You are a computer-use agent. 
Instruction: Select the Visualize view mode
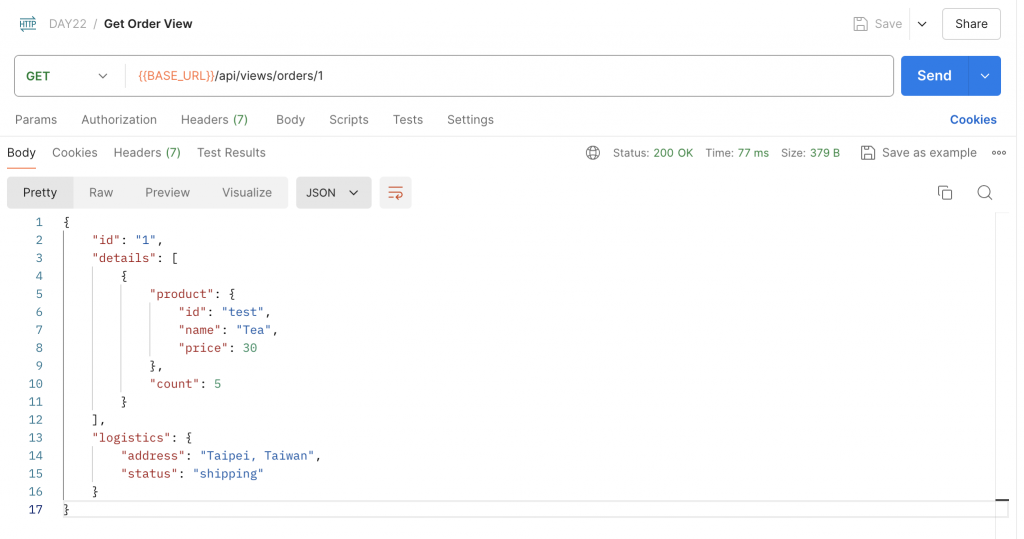tap(247, 193)
